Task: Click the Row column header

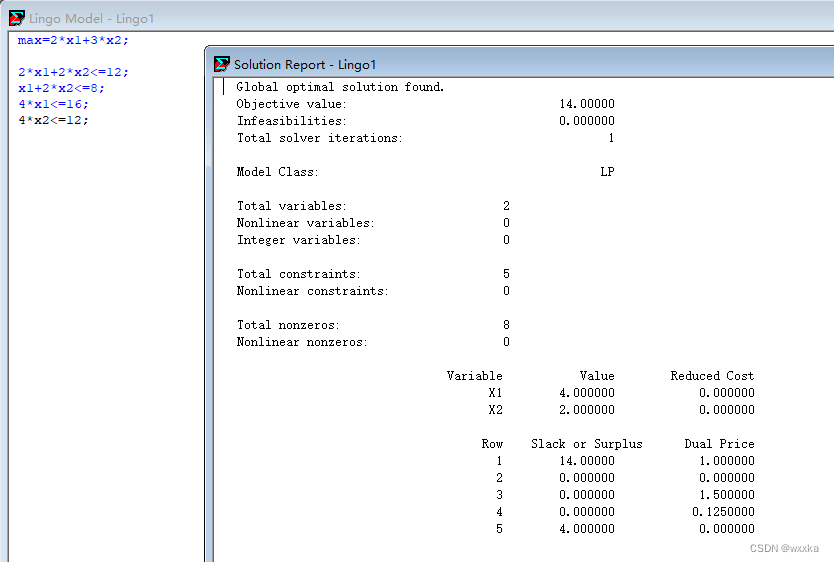Action: 492,444
